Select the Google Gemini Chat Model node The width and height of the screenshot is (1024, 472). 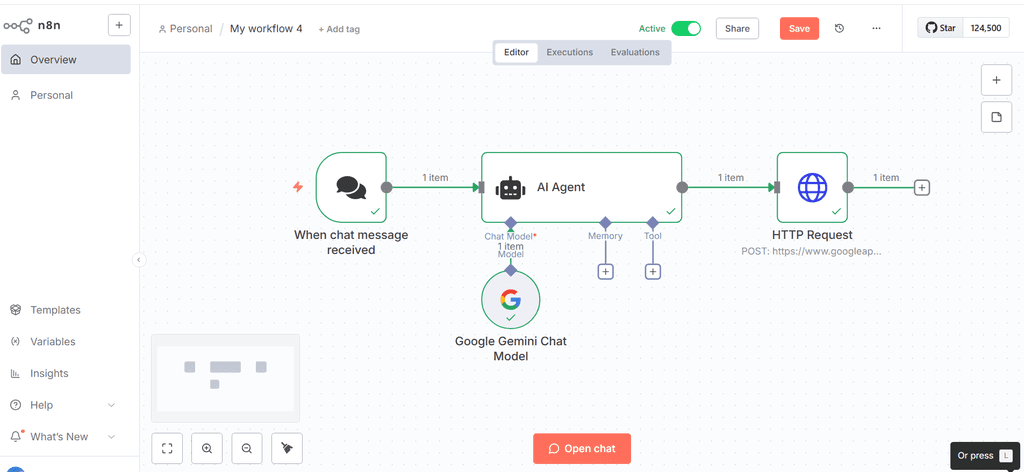tap(511, 300)
